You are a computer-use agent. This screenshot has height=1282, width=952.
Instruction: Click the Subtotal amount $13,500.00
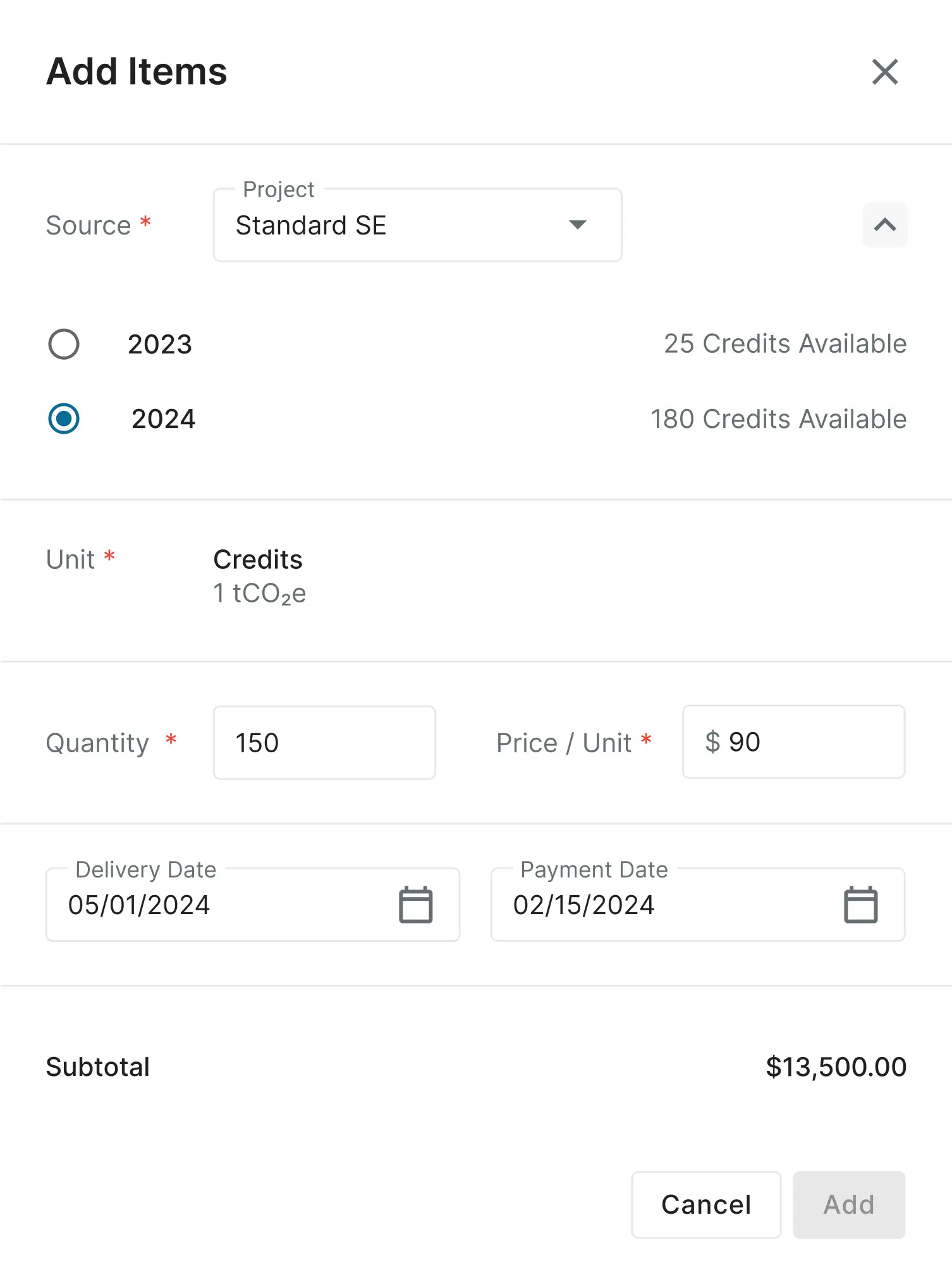pyautogui.click(x=837, y=1066)
